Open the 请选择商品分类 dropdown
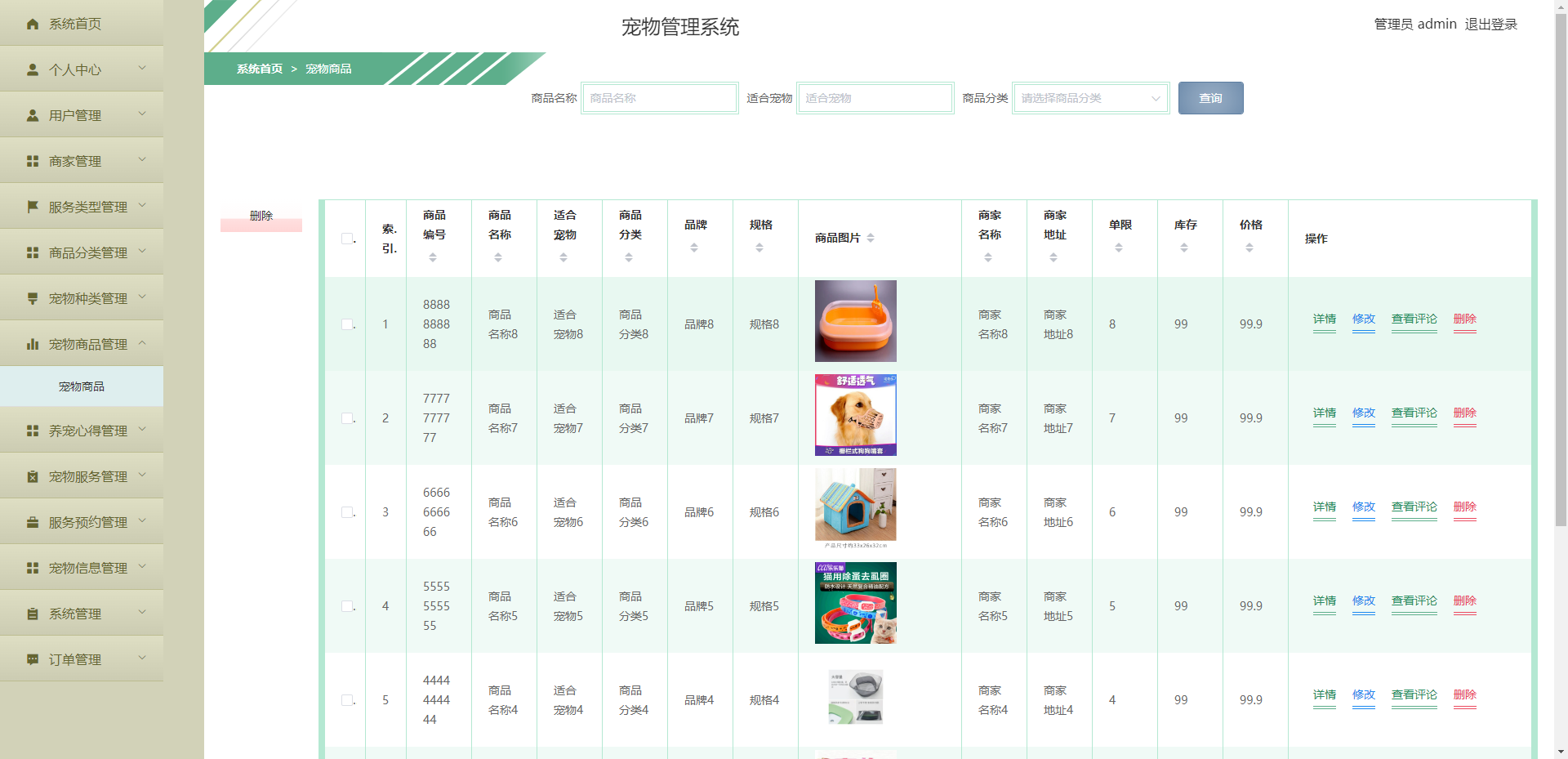 click(x=1090, y=98)
